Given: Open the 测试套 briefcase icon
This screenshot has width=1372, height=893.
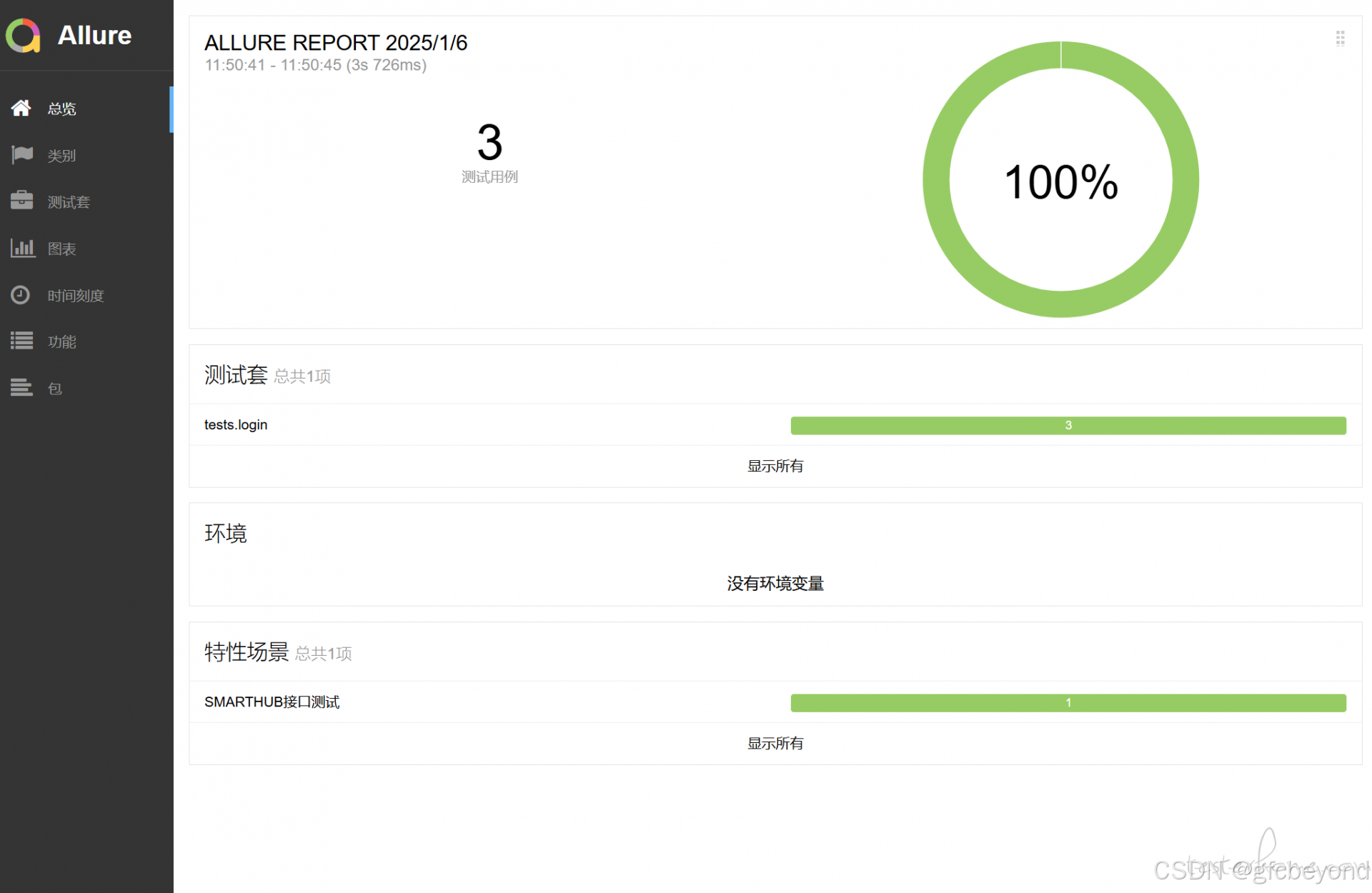Looking at the screenshot, I should pos(21,201).
